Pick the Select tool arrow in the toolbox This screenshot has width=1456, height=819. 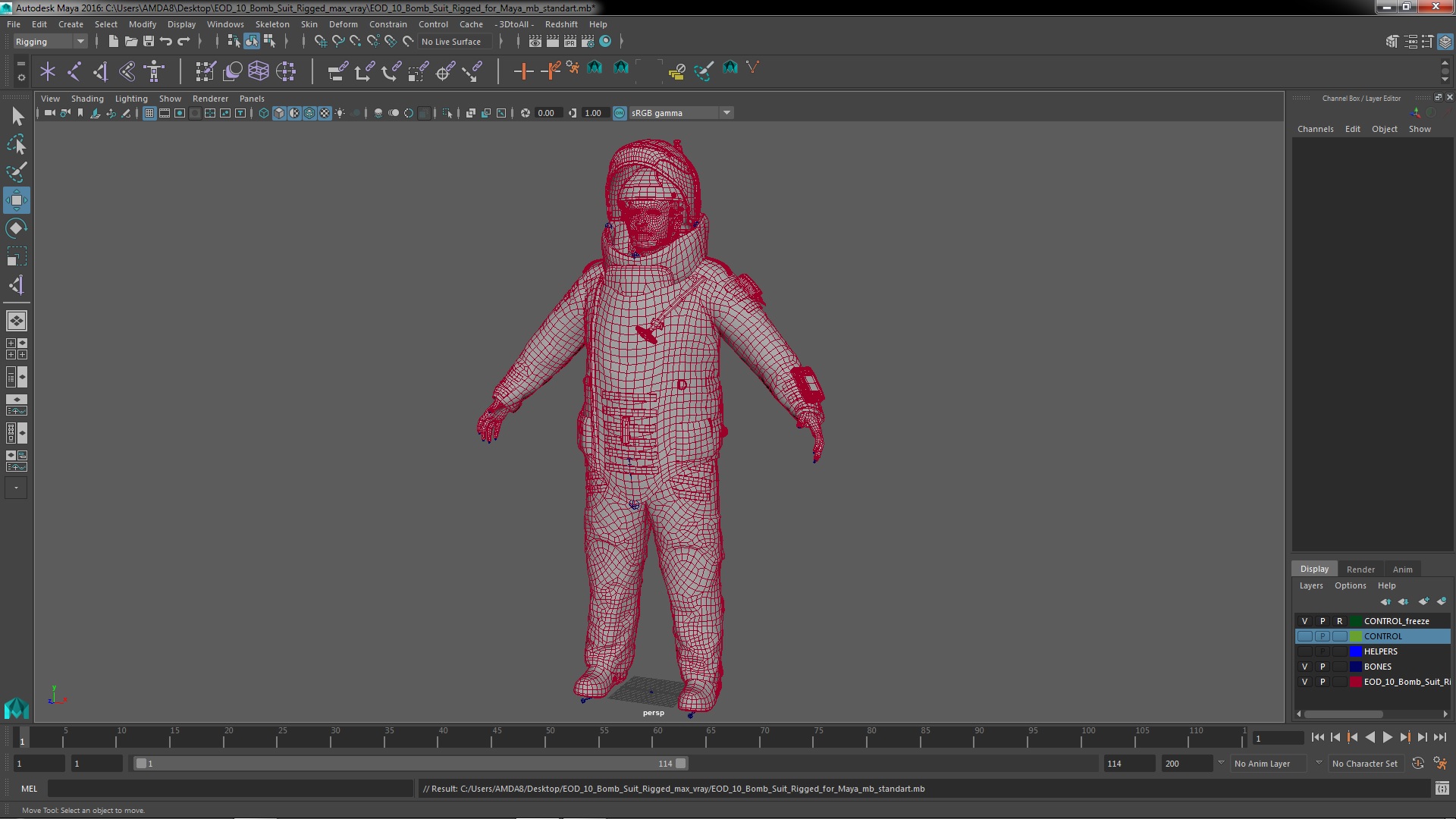tap(17, 116)
